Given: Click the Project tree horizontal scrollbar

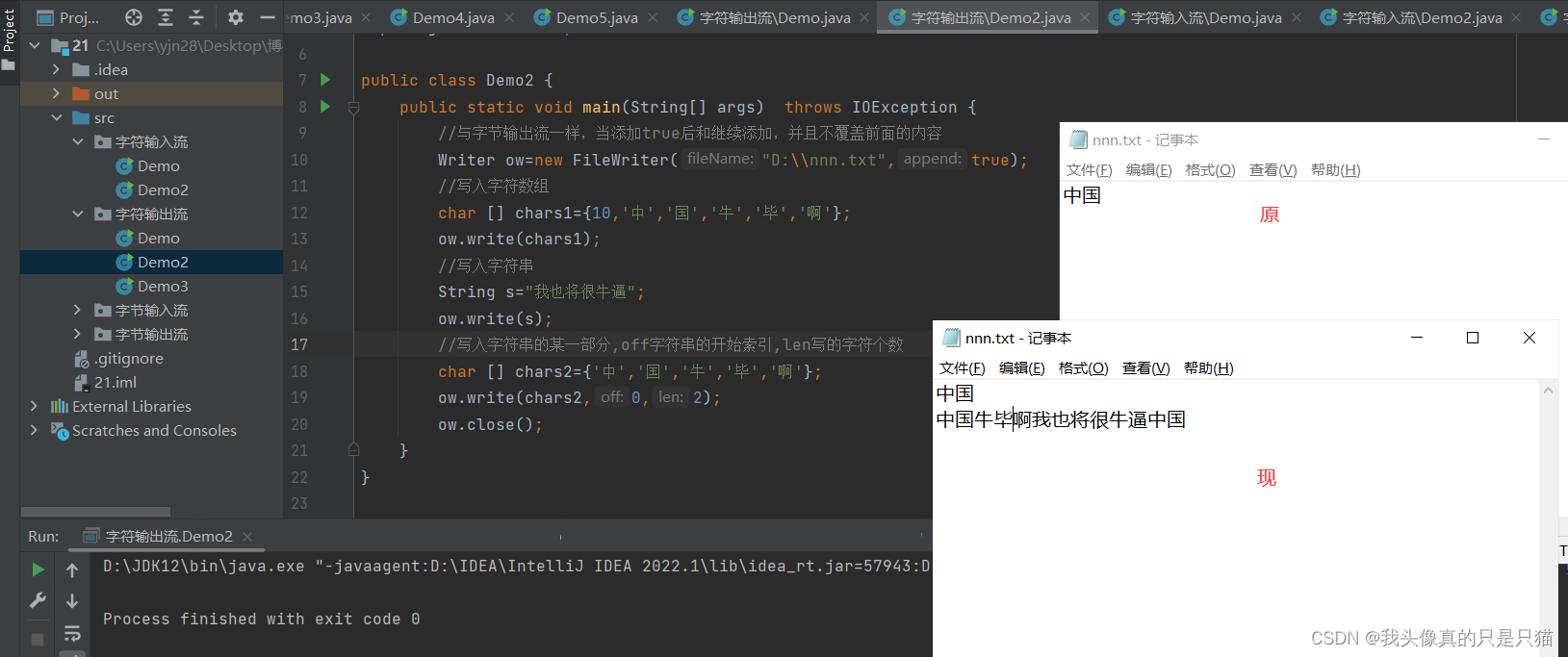Looking at the screenshot, I should [95, 512].
